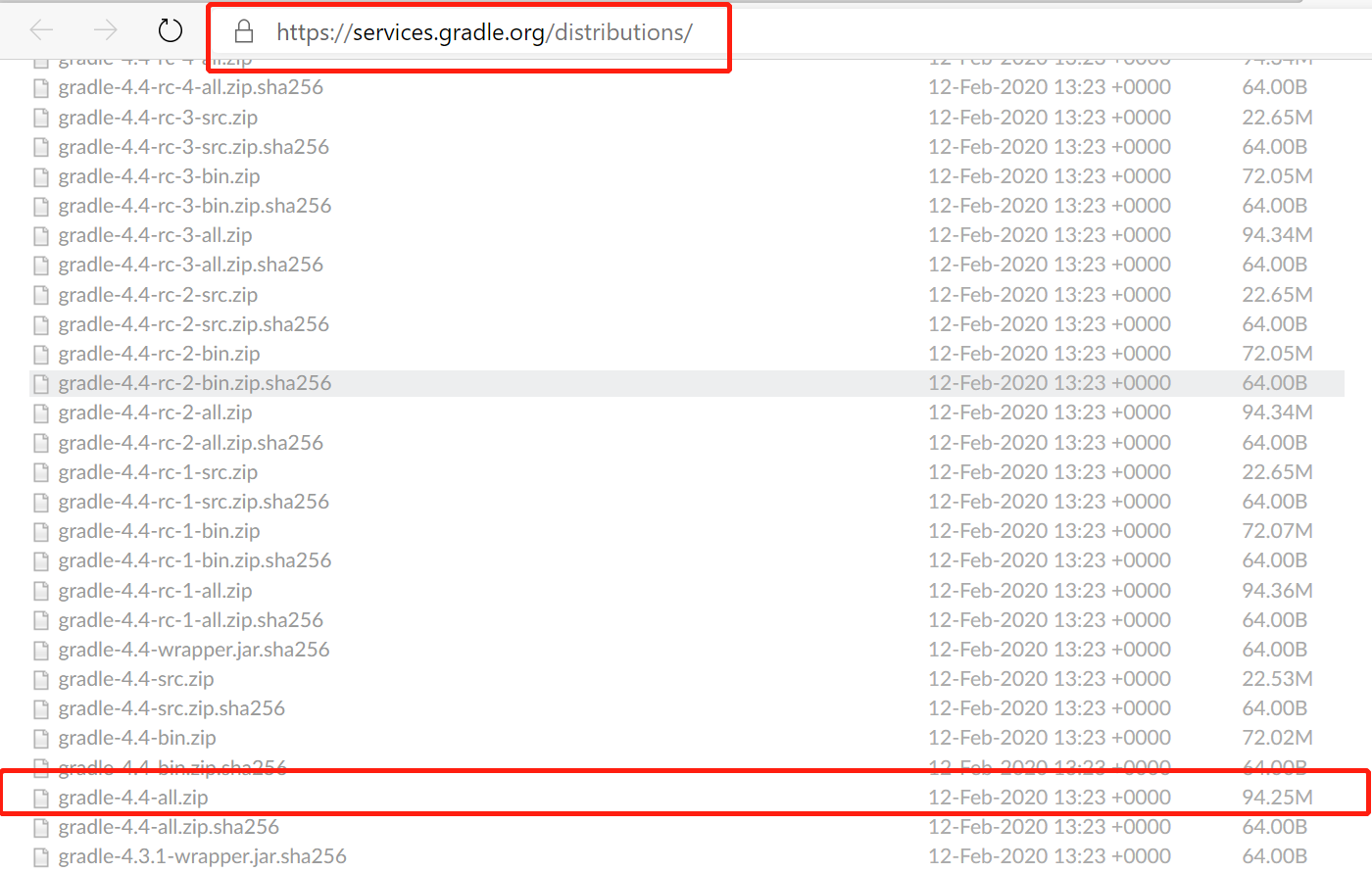Open gradle-4.4-rc-4-all.zip.sha256 link
Screen dimensions: 1372x873
tap(190, 87)
